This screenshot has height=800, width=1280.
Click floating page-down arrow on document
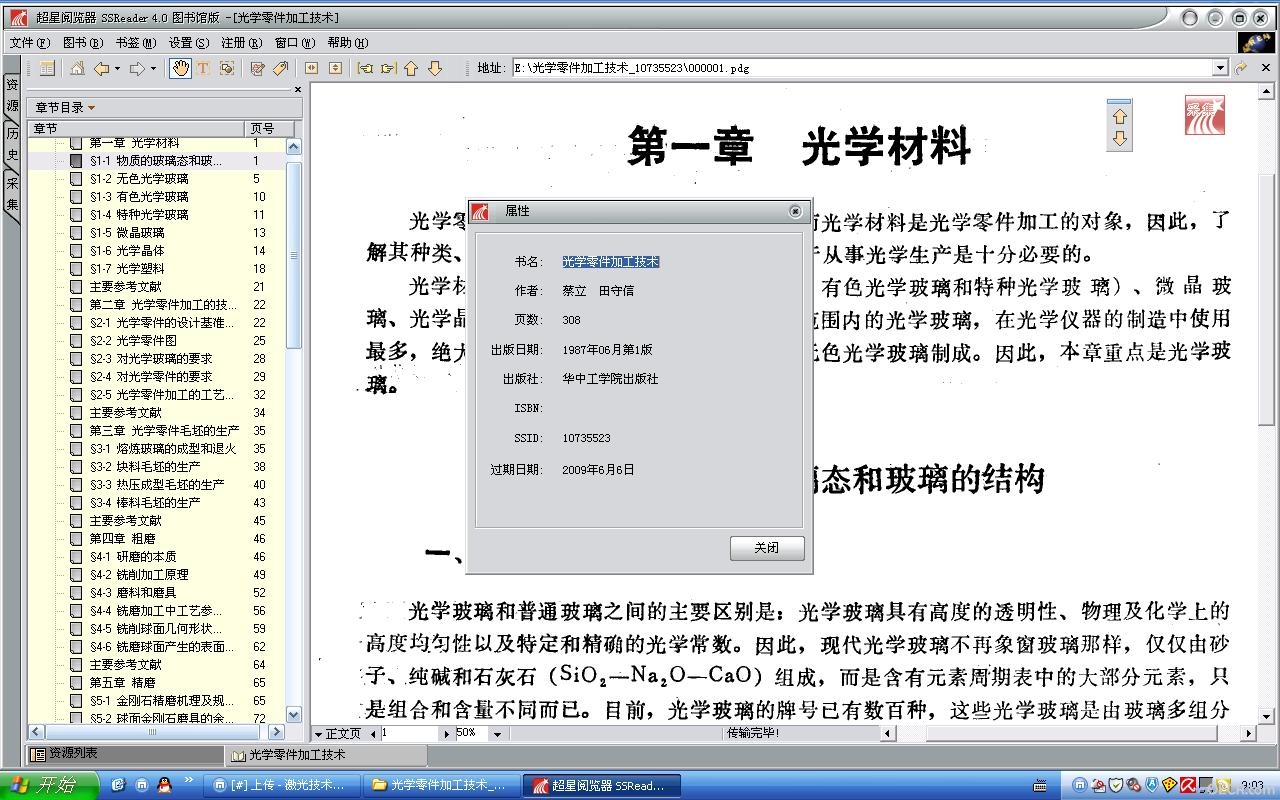[x=1120, y=139]
